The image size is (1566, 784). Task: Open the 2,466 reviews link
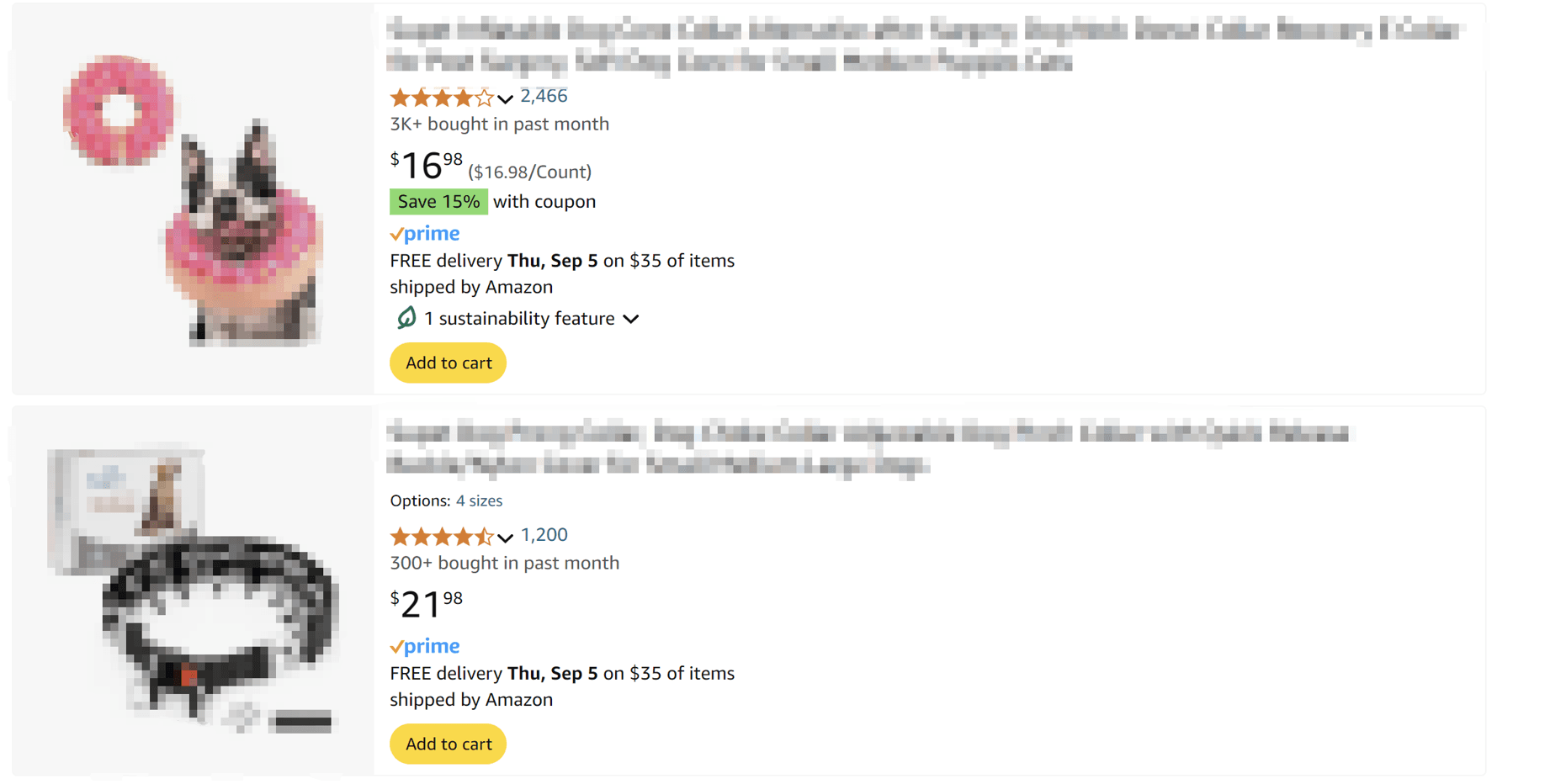[544, 96]
